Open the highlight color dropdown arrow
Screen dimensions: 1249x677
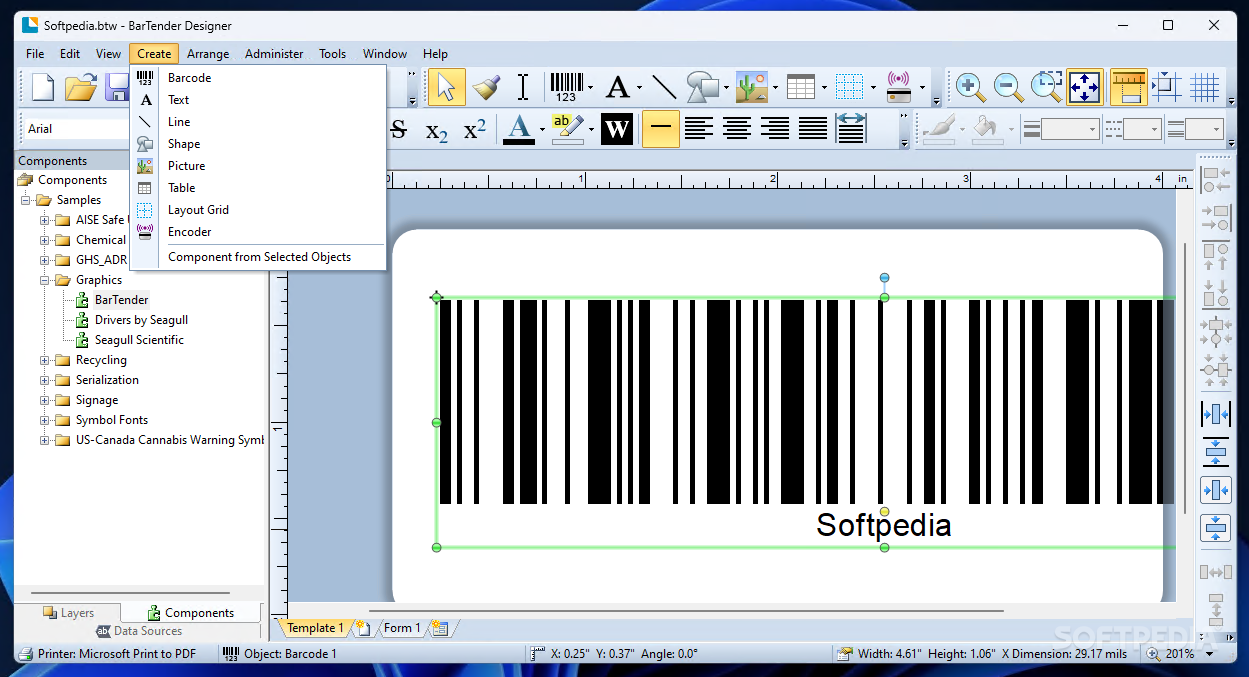coord(591,130)
